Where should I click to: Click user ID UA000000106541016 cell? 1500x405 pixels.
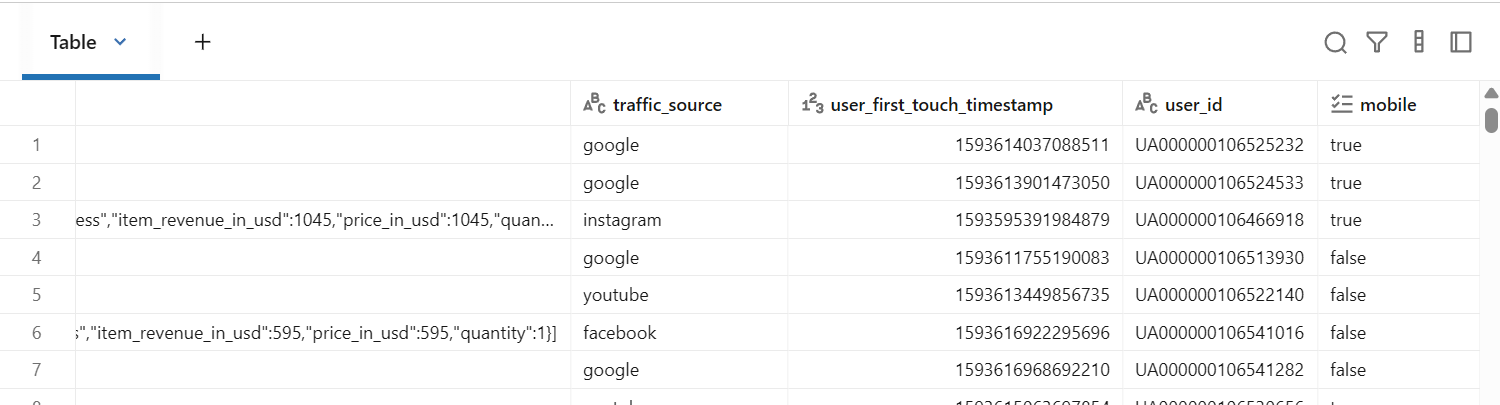(x=1219, y=333)
